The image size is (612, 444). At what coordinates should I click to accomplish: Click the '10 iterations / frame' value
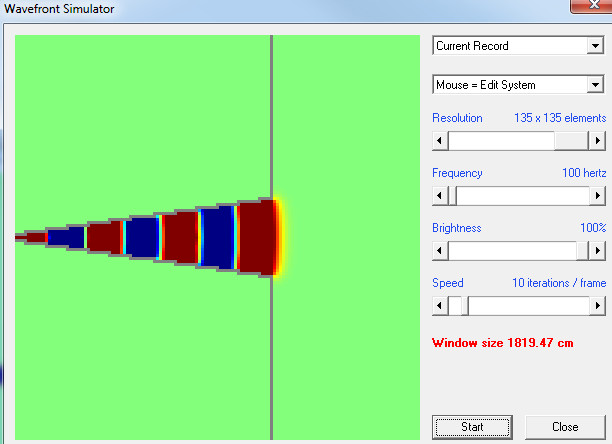coord(559,282)
